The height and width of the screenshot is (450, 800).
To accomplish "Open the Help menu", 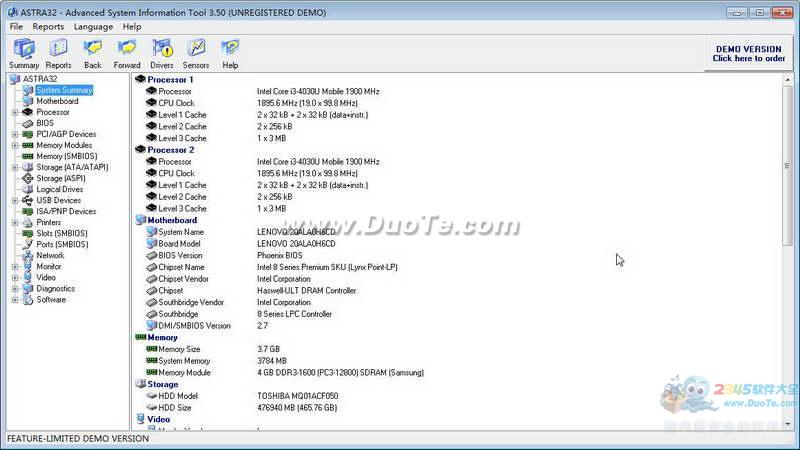I will [132, 27].
